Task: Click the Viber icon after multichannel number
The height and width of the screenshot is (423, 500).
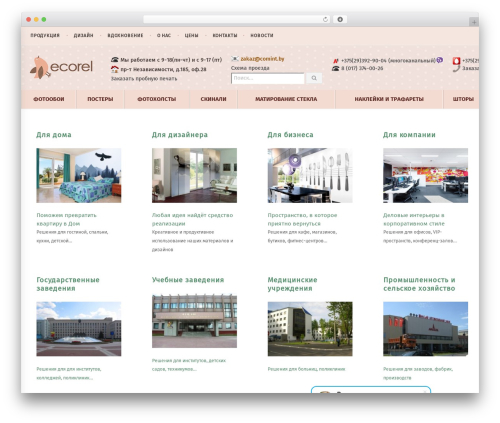Action: coord(440,60)
